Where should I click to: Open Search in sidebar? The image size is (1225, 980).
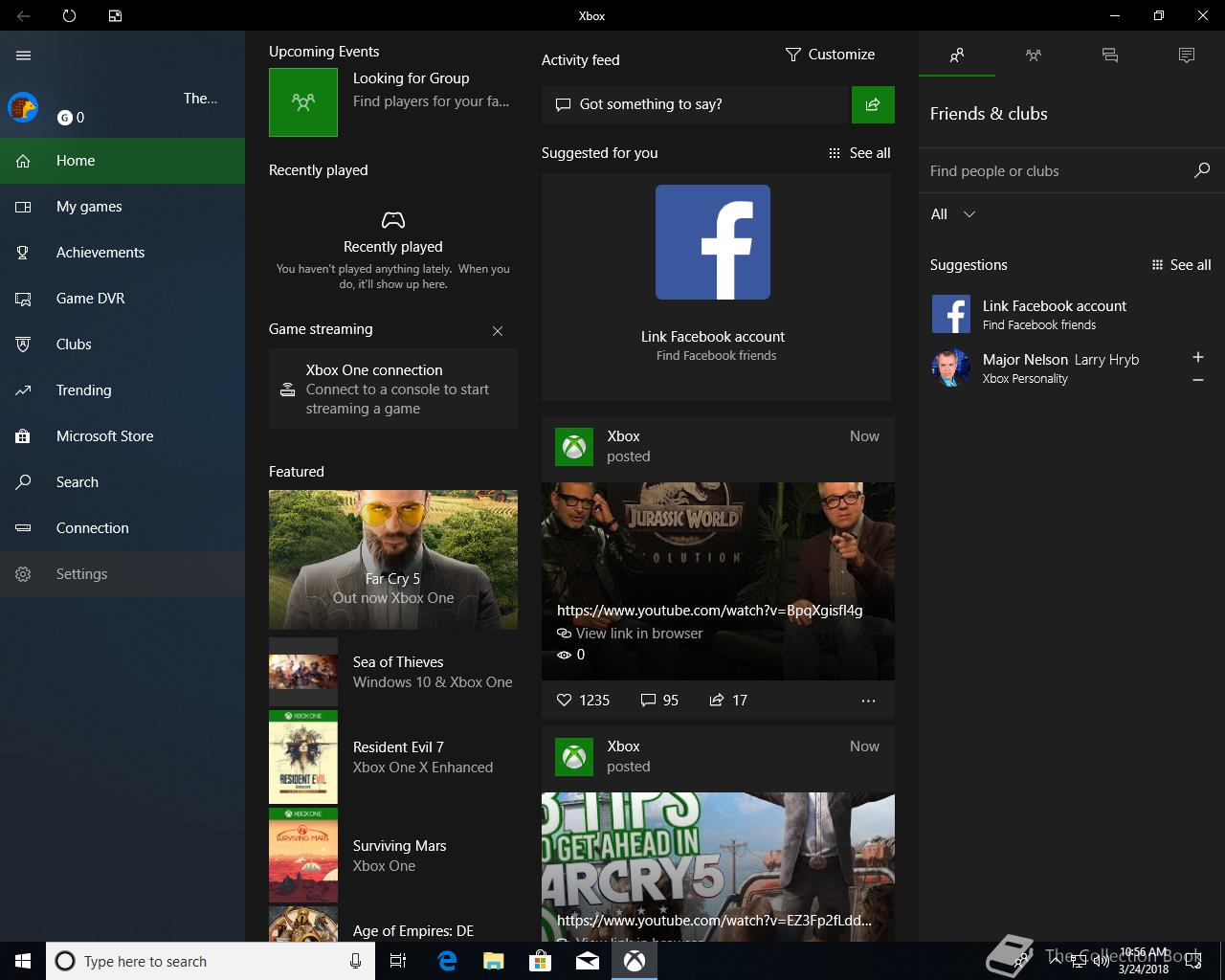coord(122,482)
